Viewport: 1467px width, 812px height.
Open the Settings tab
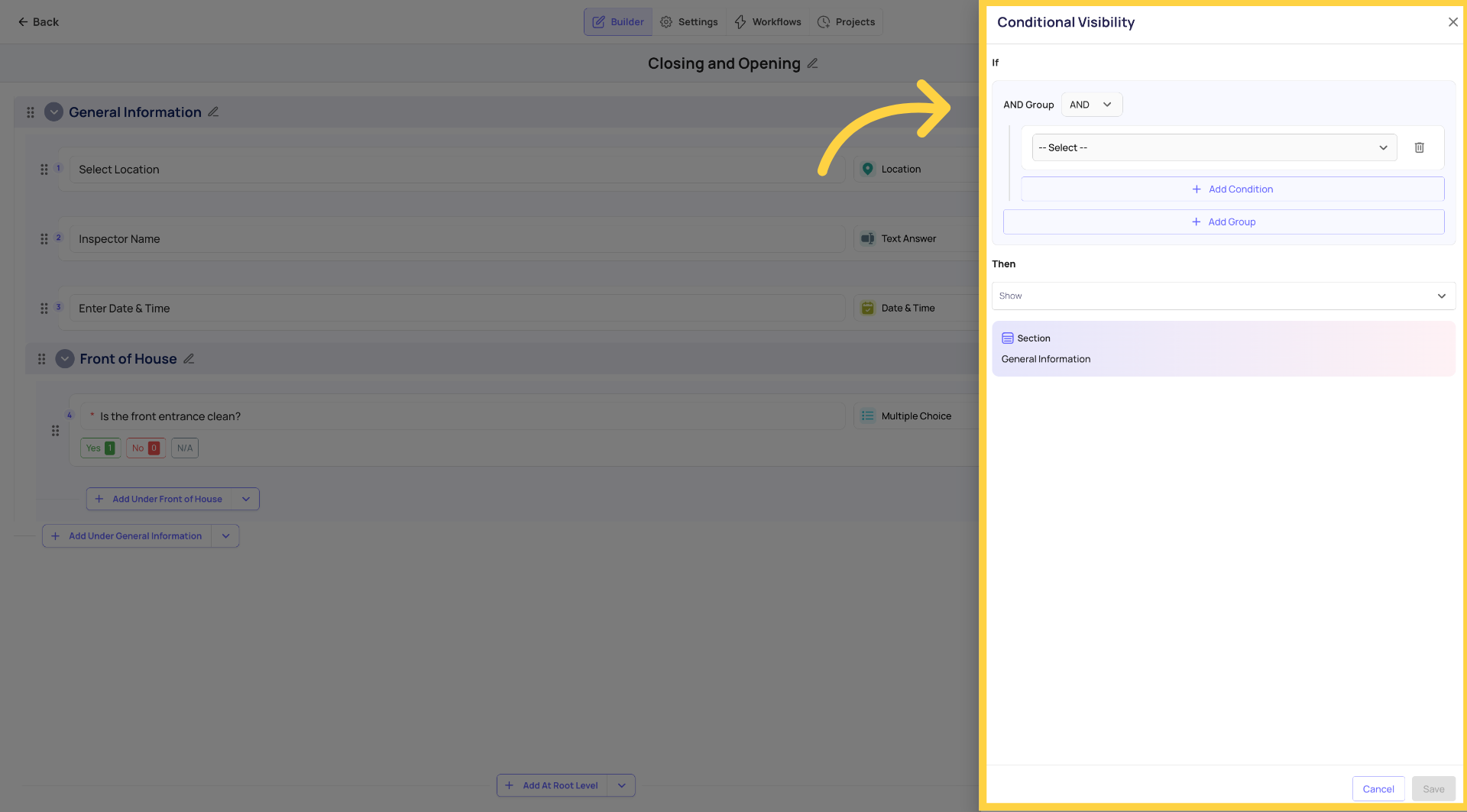(x=688, y=22)
